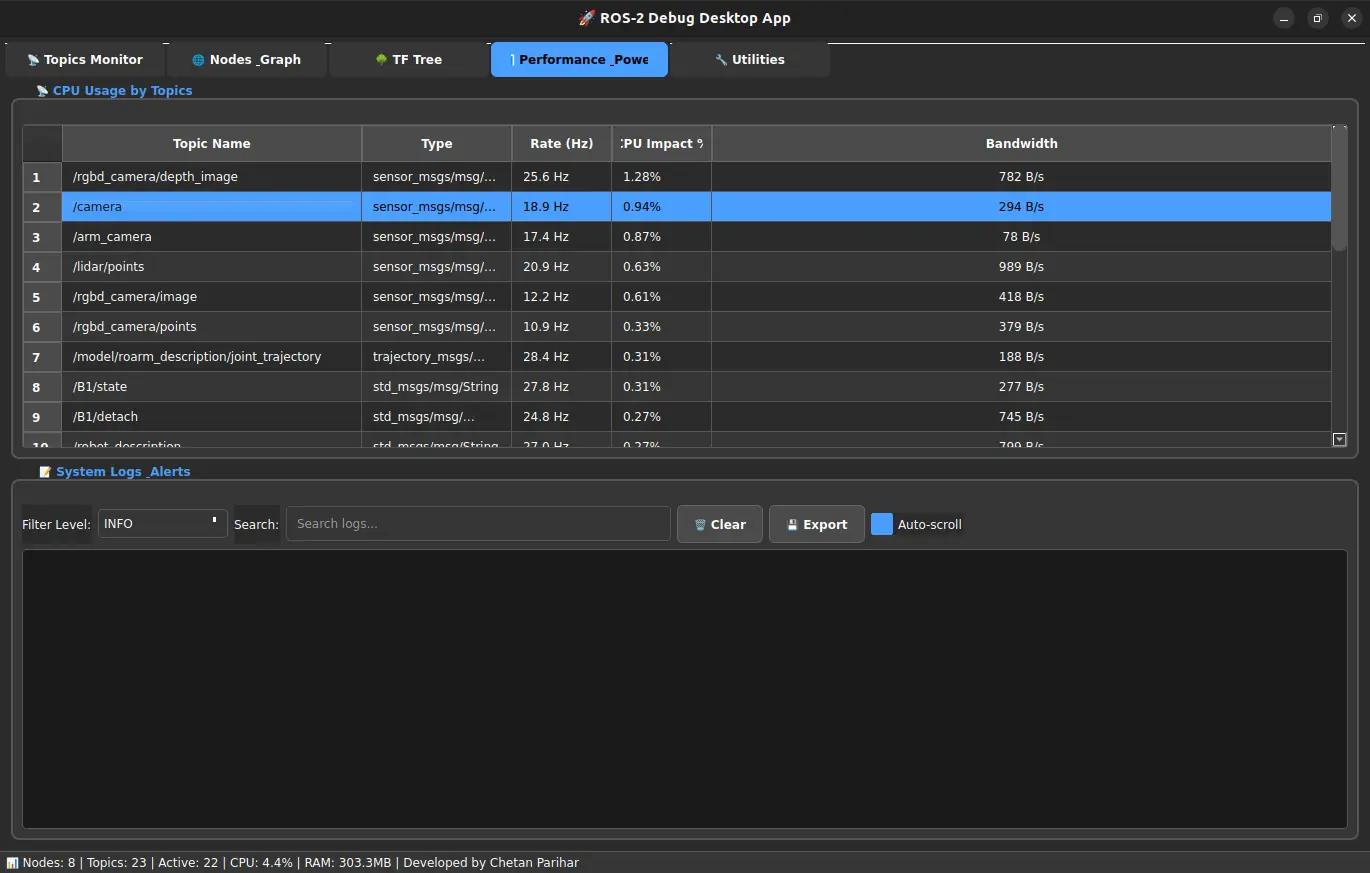Click the tree icon on TF Tree tab
This screenshot has width=1370, height=873.
[x=380, y=59]
